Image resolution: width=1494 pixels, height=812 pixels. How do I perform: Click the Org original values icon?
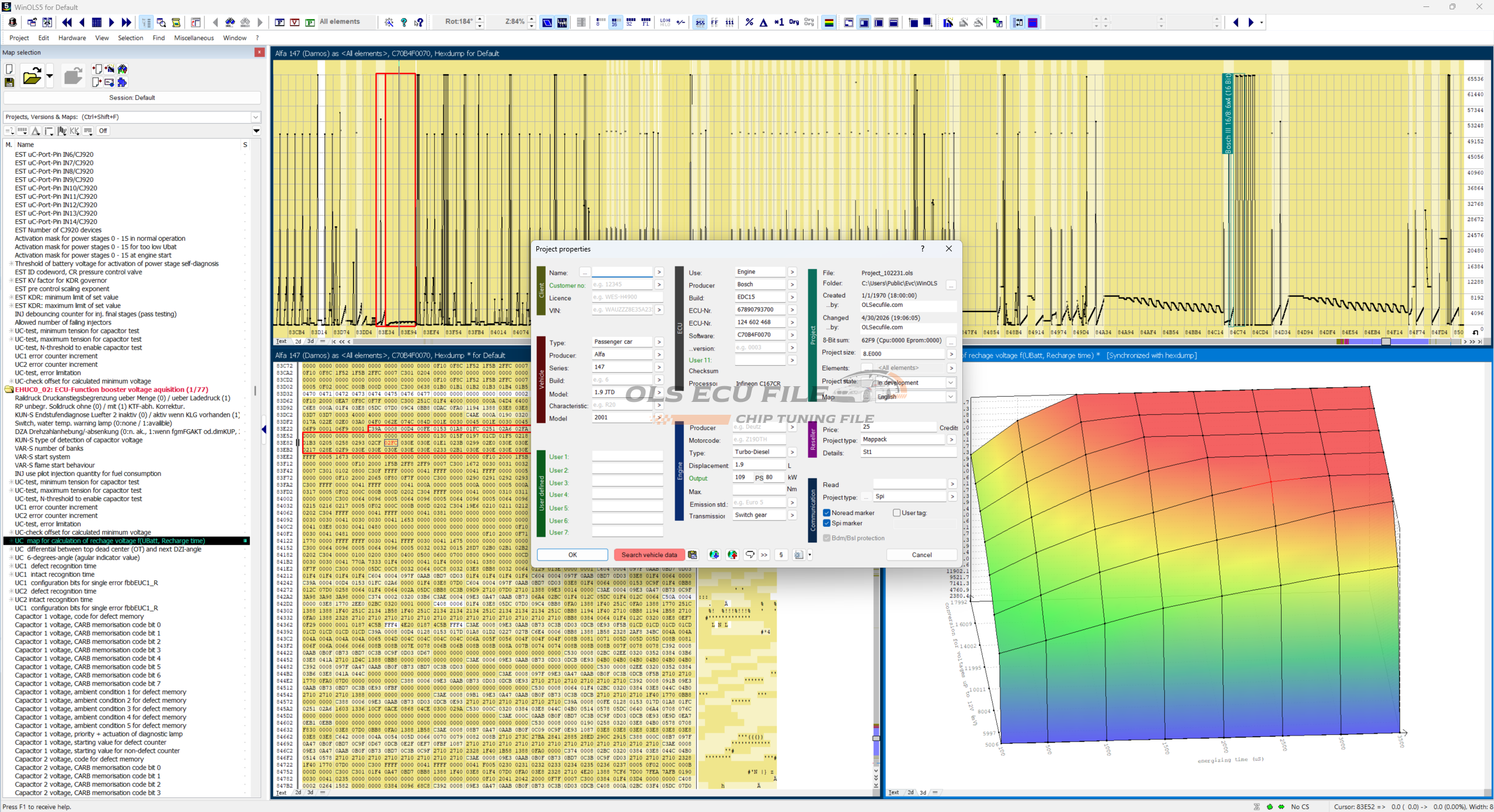pos(794,22)
